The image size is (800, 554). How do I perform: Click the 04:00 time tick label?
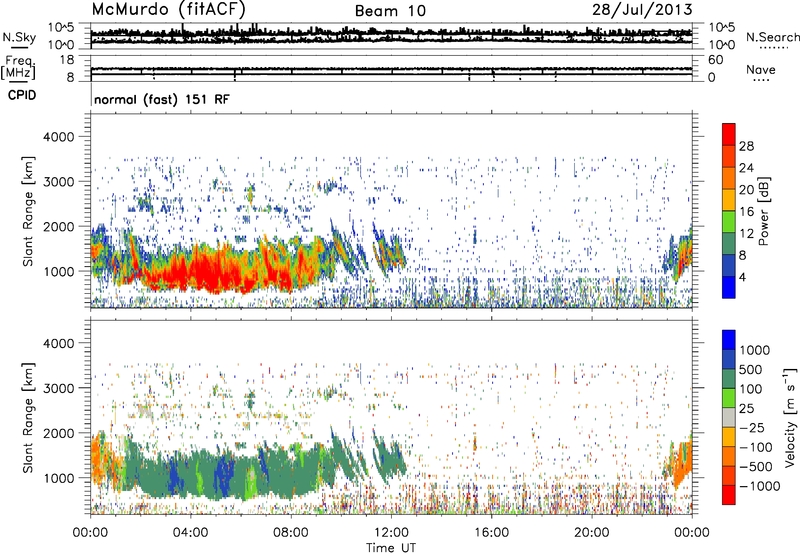point(190,533)
